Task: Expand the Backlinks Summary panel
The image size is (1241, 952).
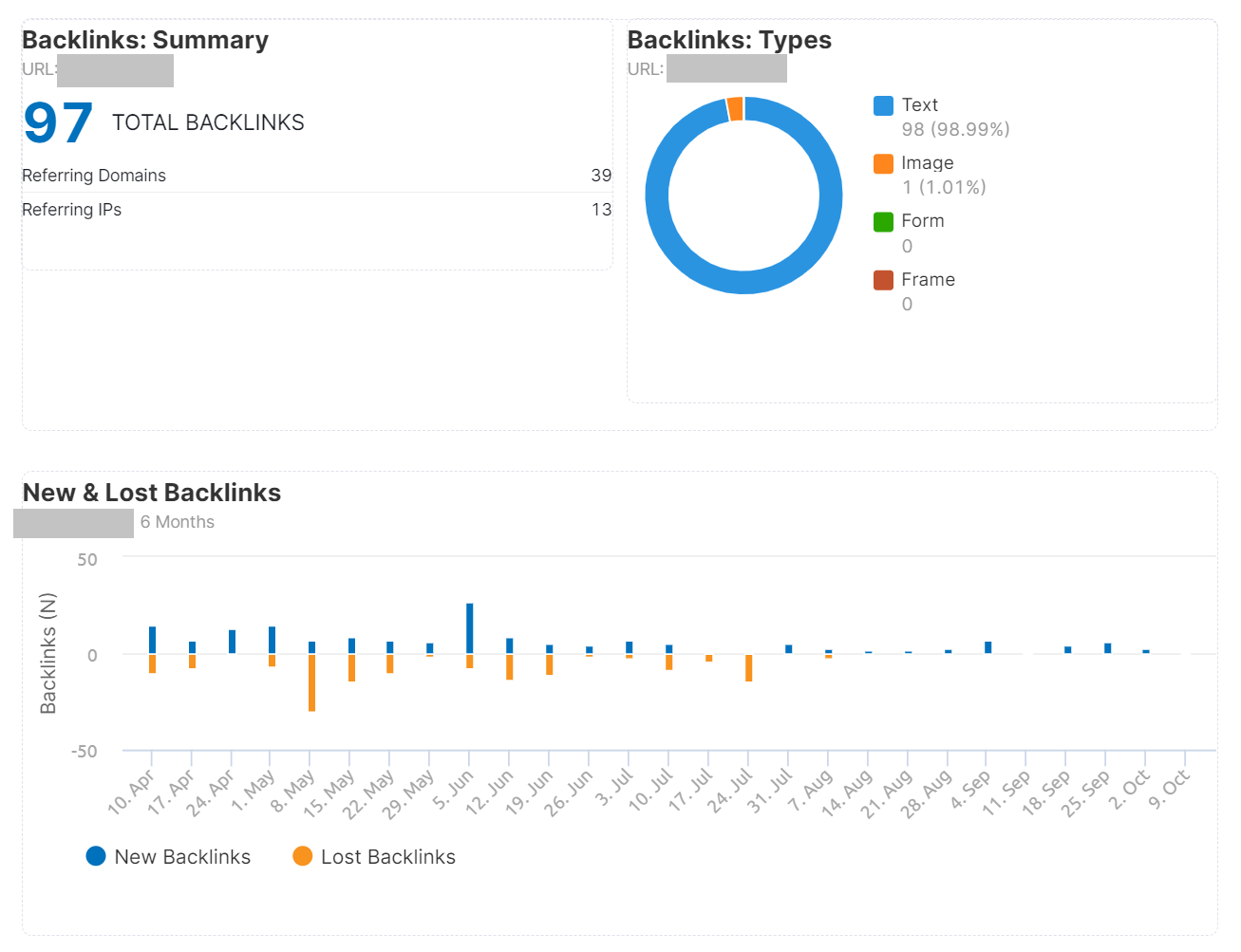Action: pos(144,40)
